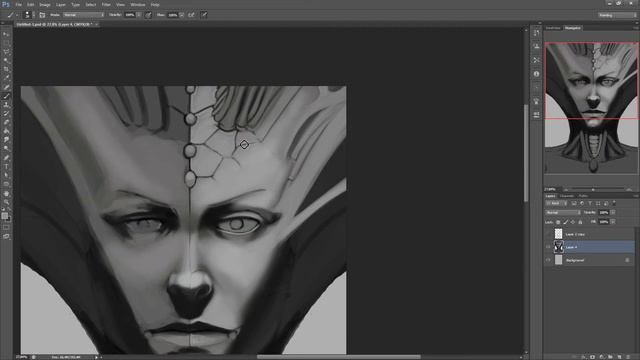Viewport: 640px width, 360px height.
Task: Switch to the Swatches tab
Action: 553,28
